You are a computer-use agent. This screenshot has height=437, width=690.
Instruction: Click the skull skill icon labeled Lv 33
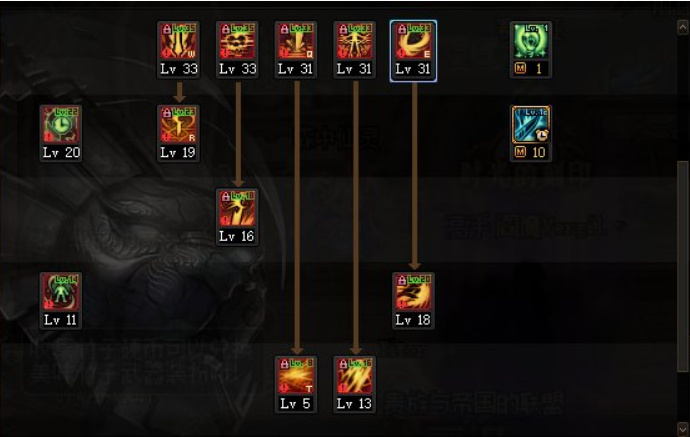237,41
